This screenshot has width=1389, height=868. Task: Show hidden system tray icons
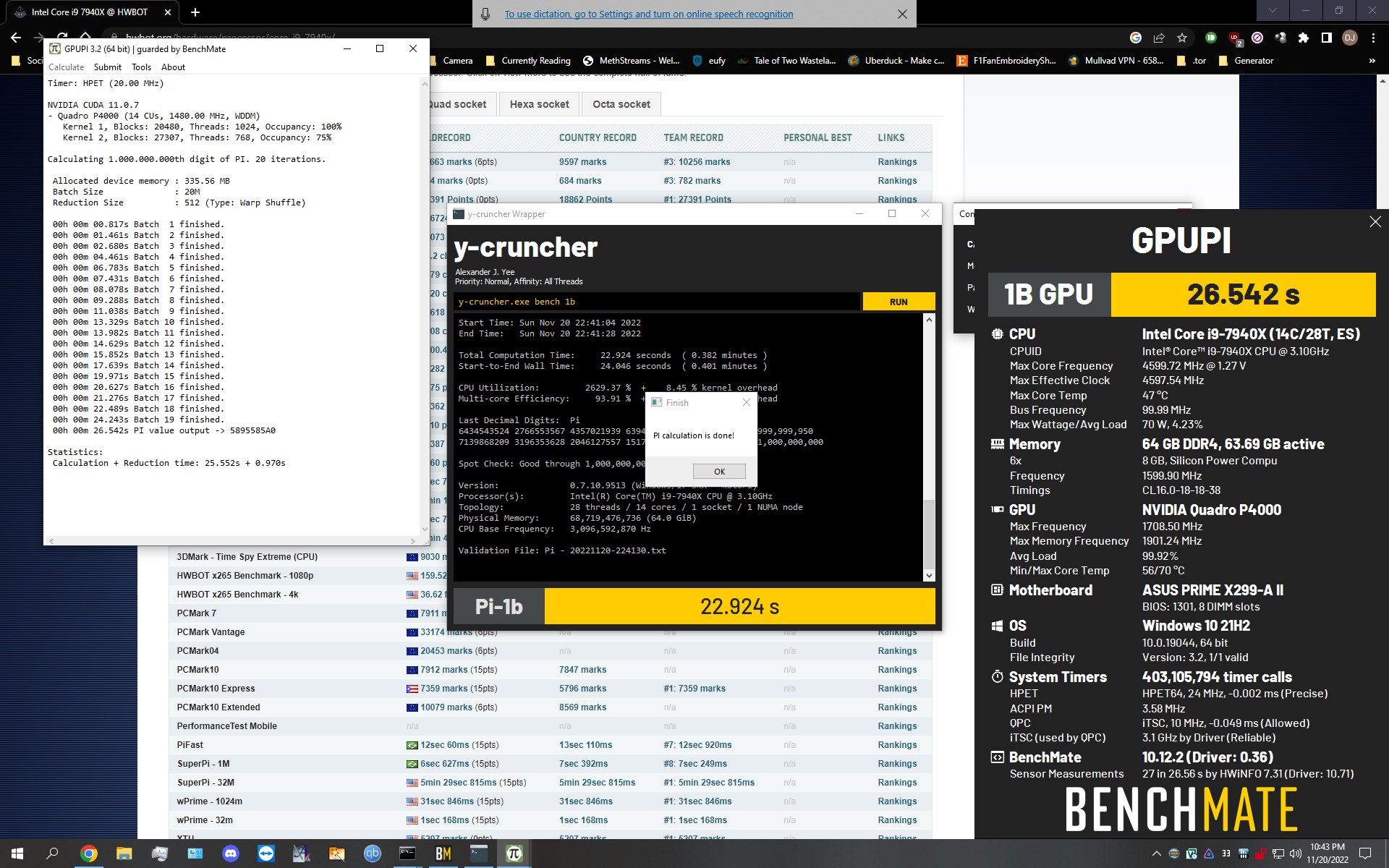[1156, 854]
